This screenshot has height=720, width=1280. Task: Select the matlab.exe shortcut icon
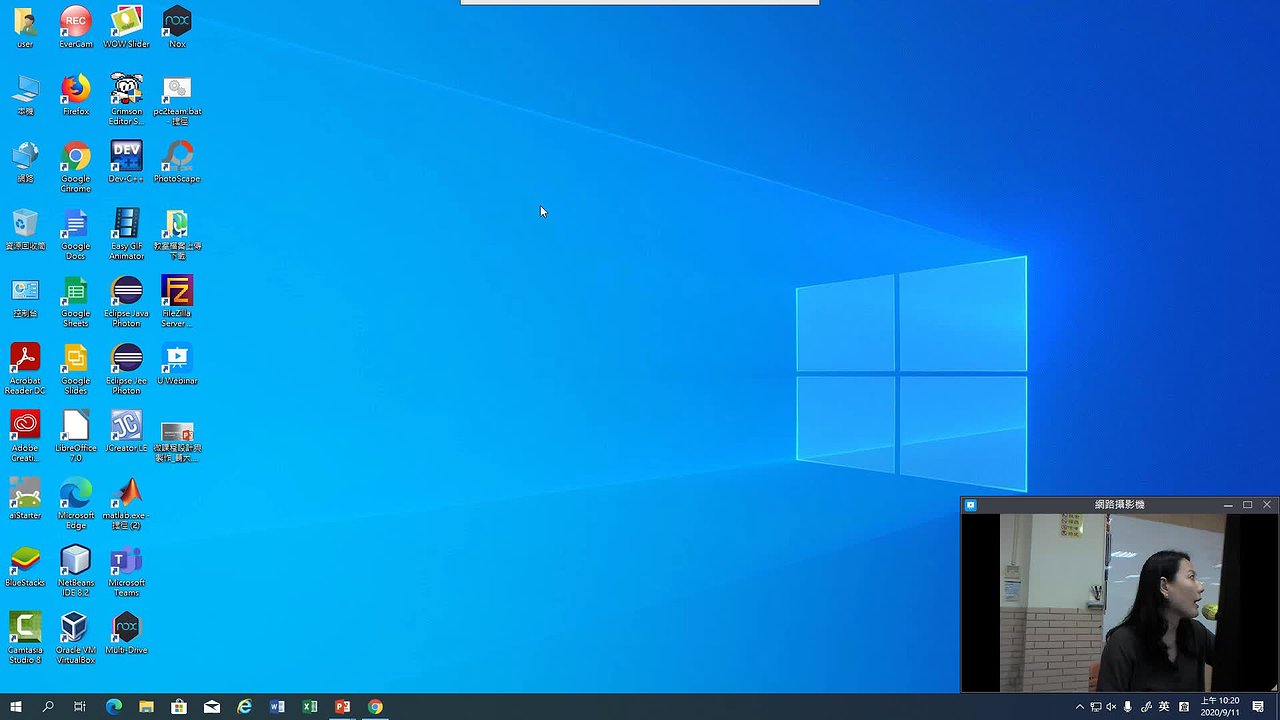(126, 502)
